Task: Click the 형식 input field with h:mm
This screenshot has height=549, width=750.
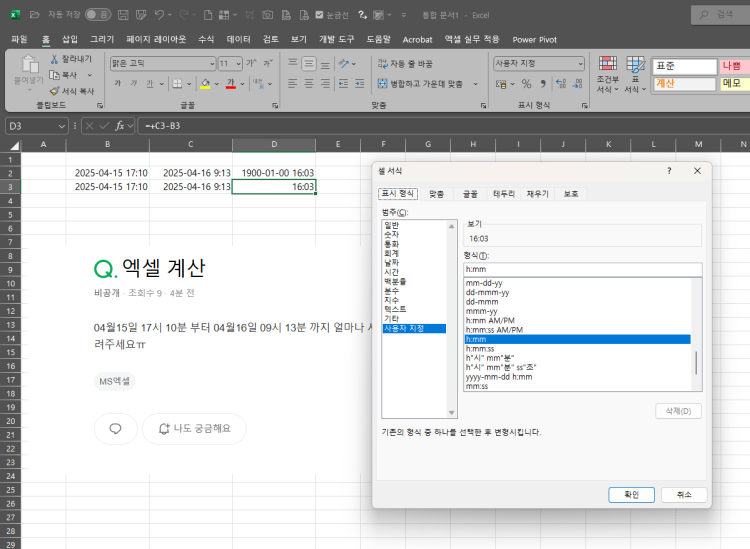Action: tap(583, 269)
